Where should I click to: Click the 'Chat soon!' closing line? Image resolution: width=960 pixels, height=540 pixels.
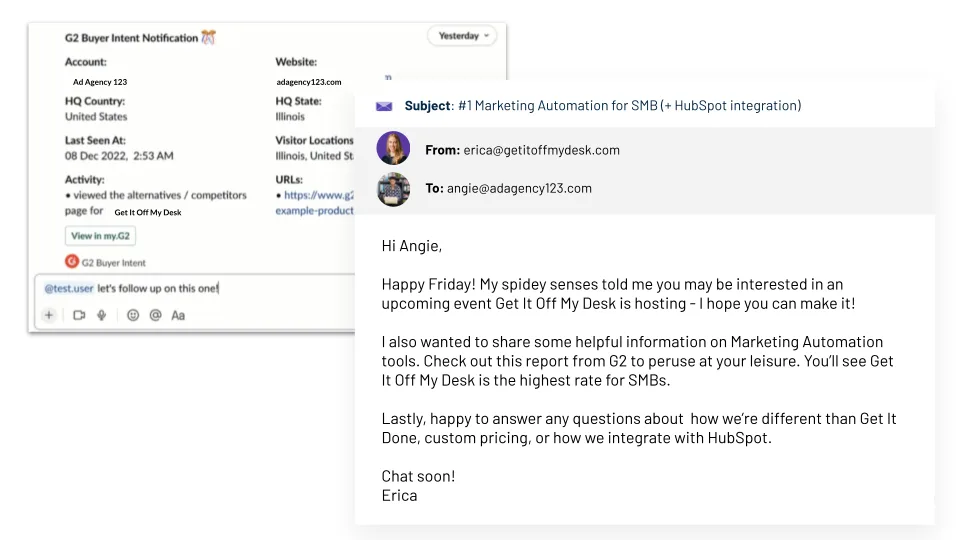[x=418, y=476]
